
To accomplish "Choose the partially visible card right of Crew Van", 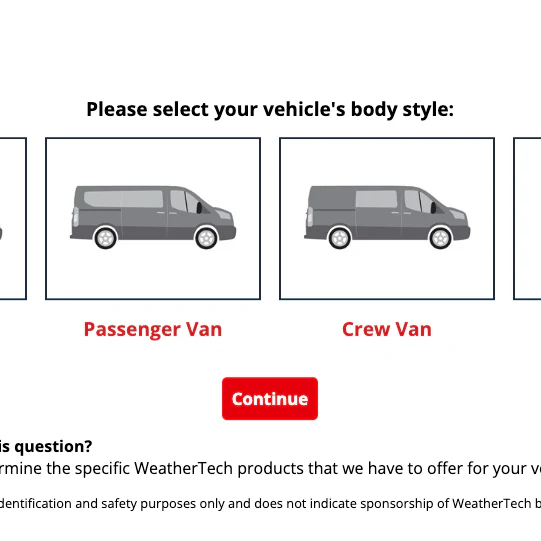I will [527, 218].
